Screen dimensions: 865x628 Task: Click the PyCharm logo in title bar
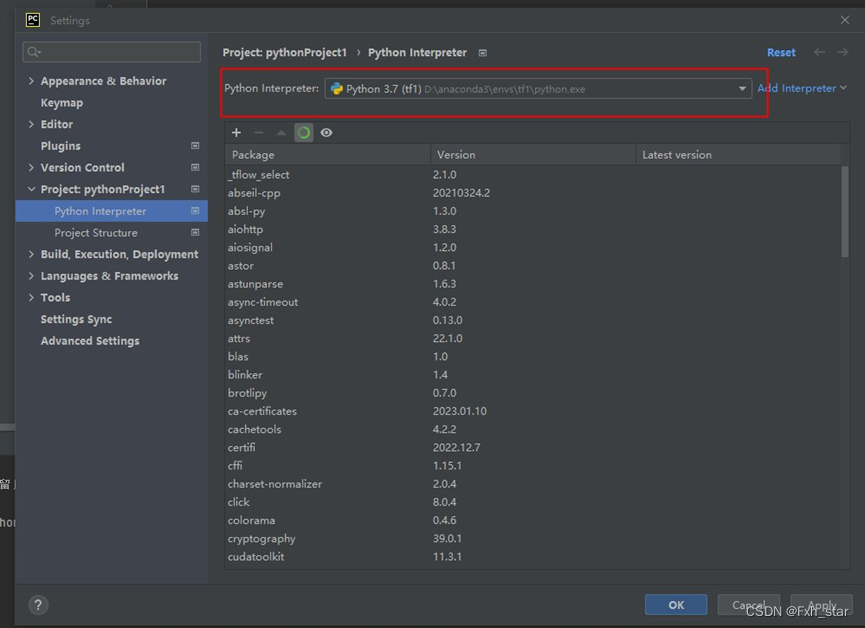[33, 20]
